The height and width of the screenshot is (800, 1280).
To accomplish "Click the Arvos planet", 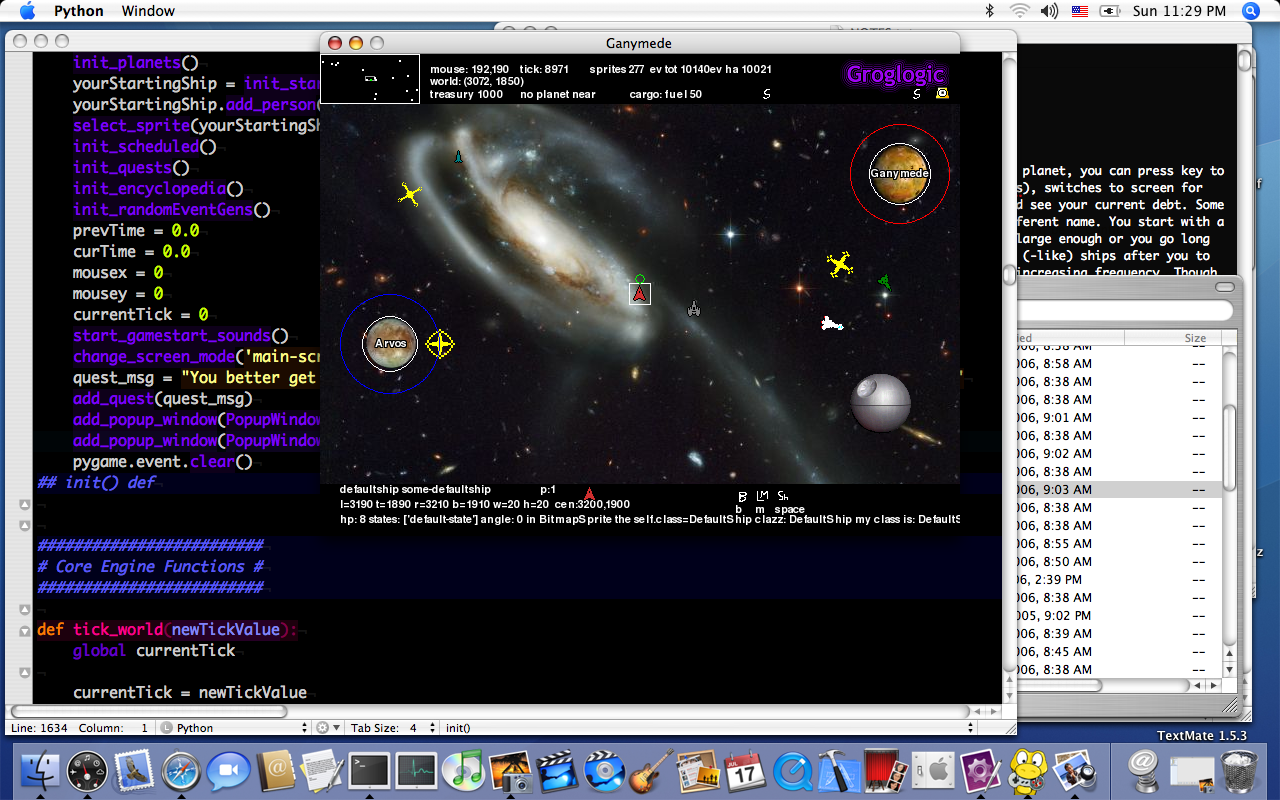I will (x=390, y=343).
